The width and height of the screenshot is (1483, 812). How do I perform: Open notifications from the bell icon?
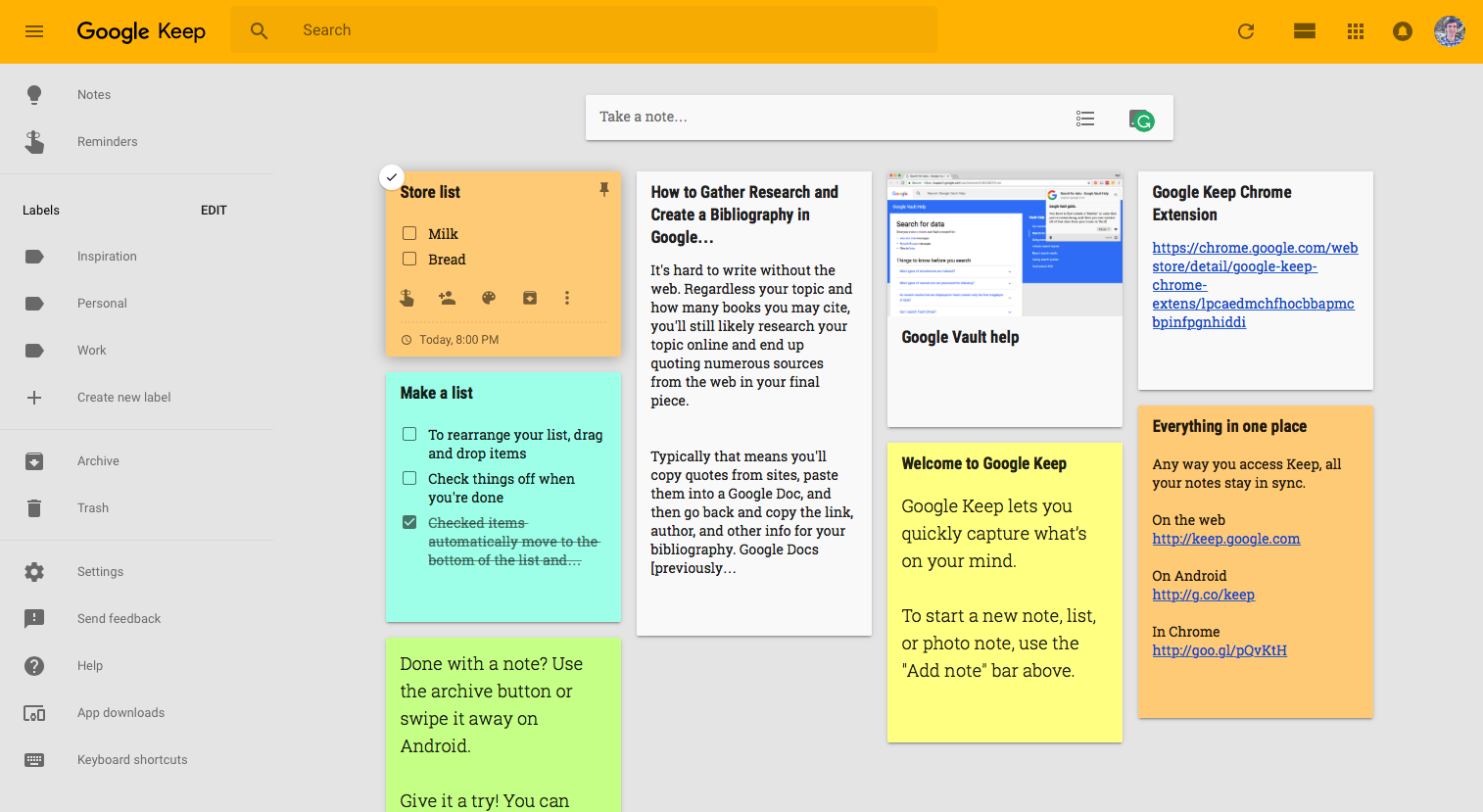pyautogui.click(x=1402, y=30)
